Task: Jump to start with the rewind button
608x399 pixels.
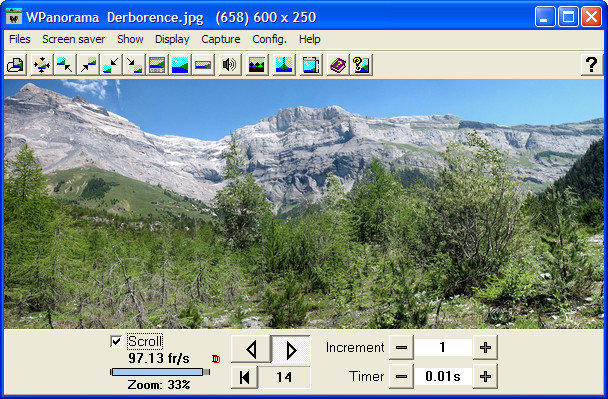Action: (244, 377)
